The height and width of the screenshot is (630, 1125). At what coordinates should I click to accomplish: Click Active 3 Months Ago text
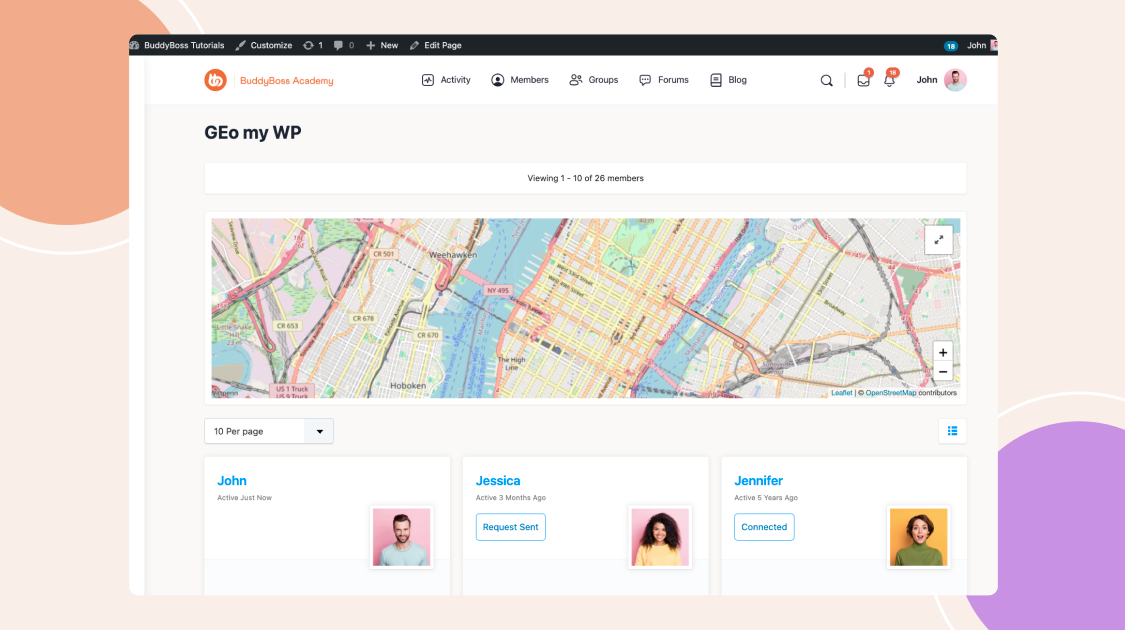pyautogui.click(x=511, y=497)
